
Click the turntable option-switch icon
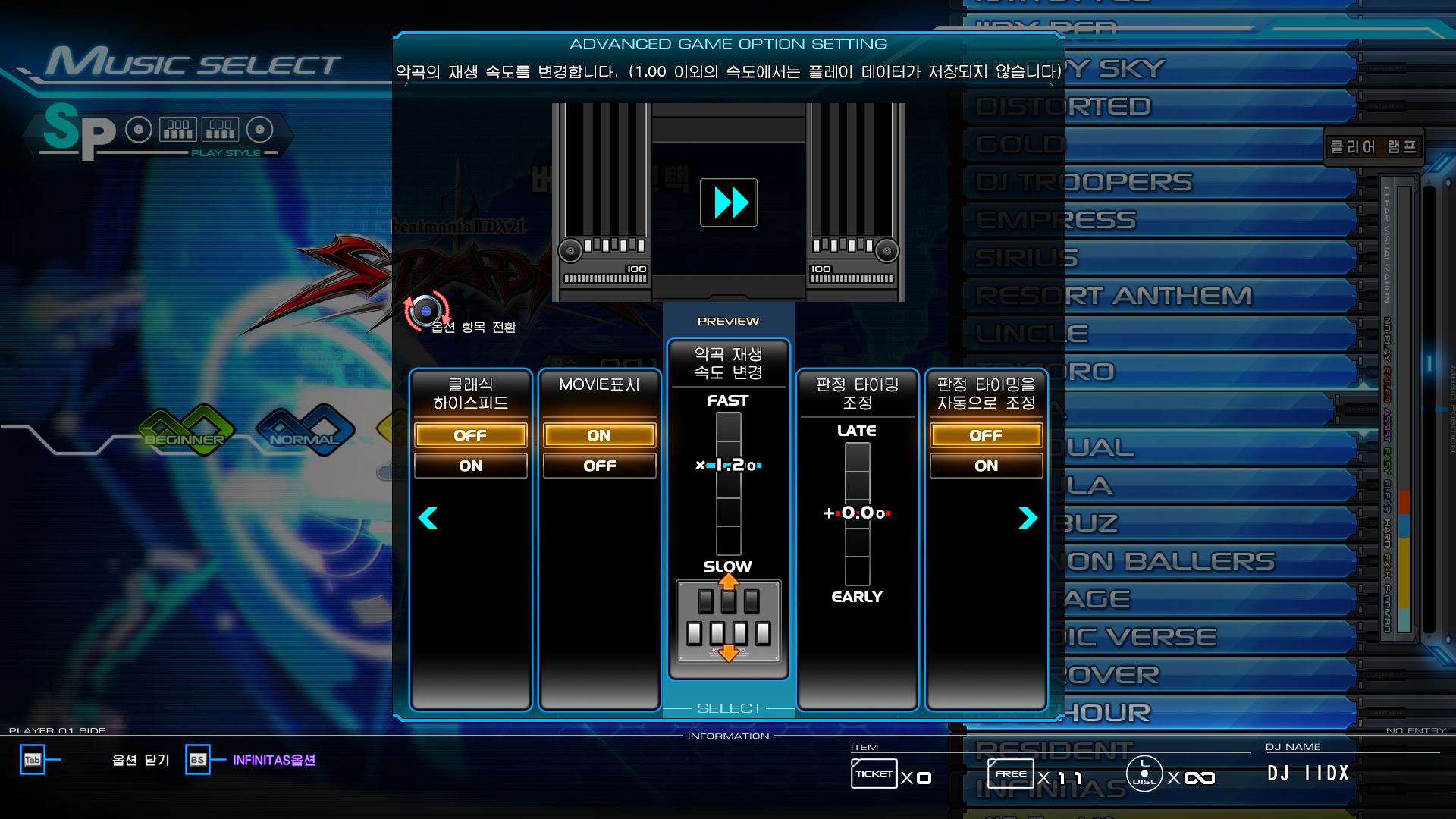pyautogui.click(x=425, y=311)
